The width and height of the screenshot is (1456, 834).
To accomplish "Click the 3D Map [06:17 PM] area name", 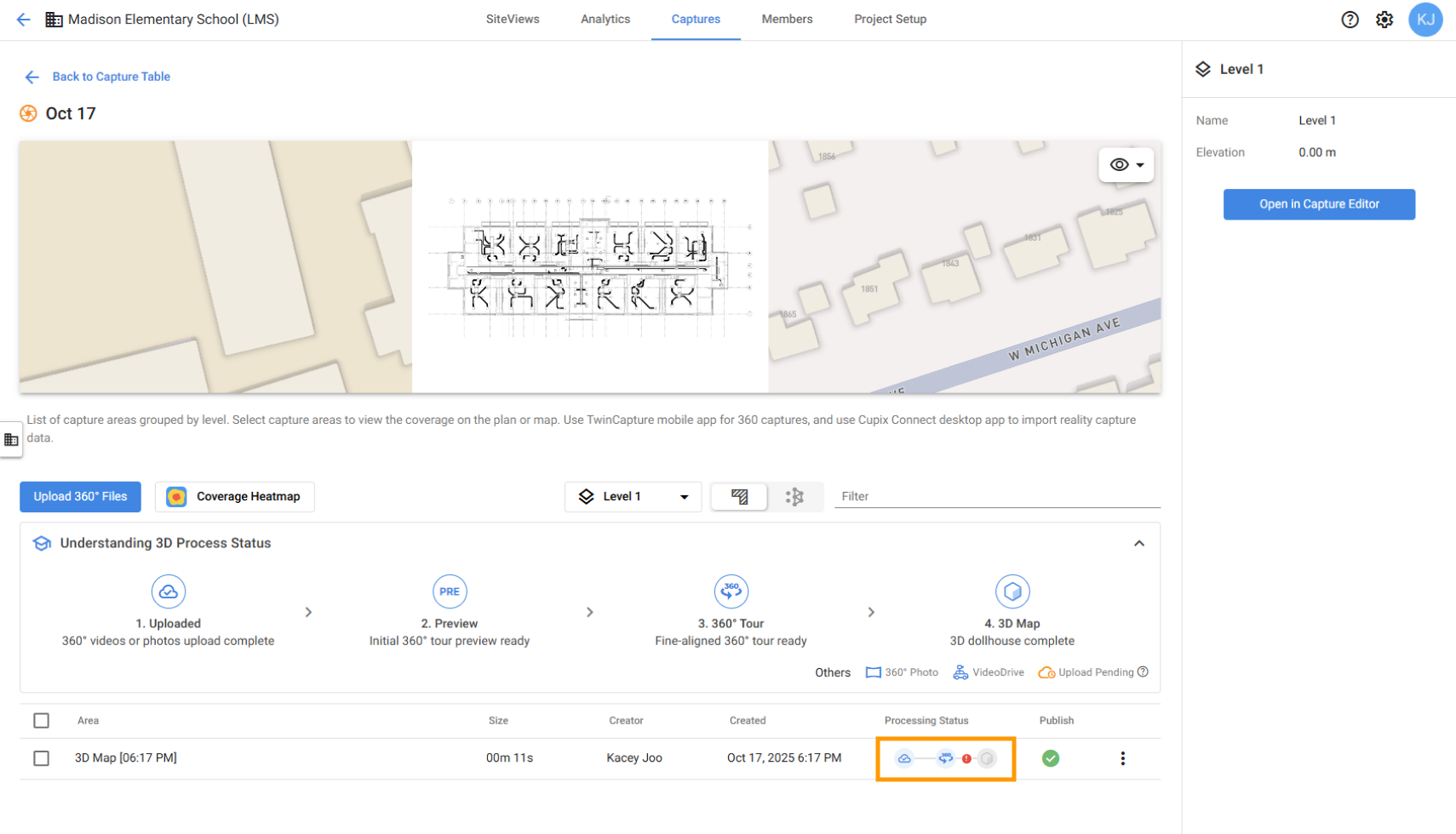I will (126, 758).
